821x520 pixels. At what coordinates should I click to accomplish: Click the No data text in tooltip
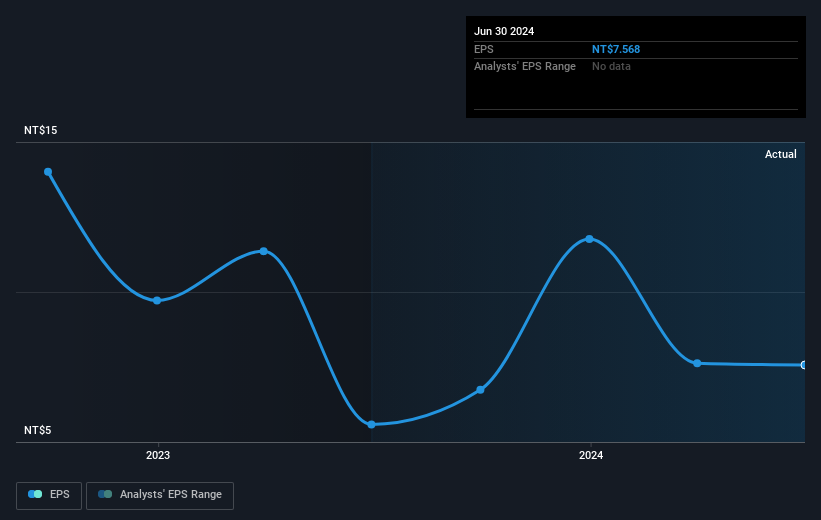pyautogui.click(x=611, y=67)
